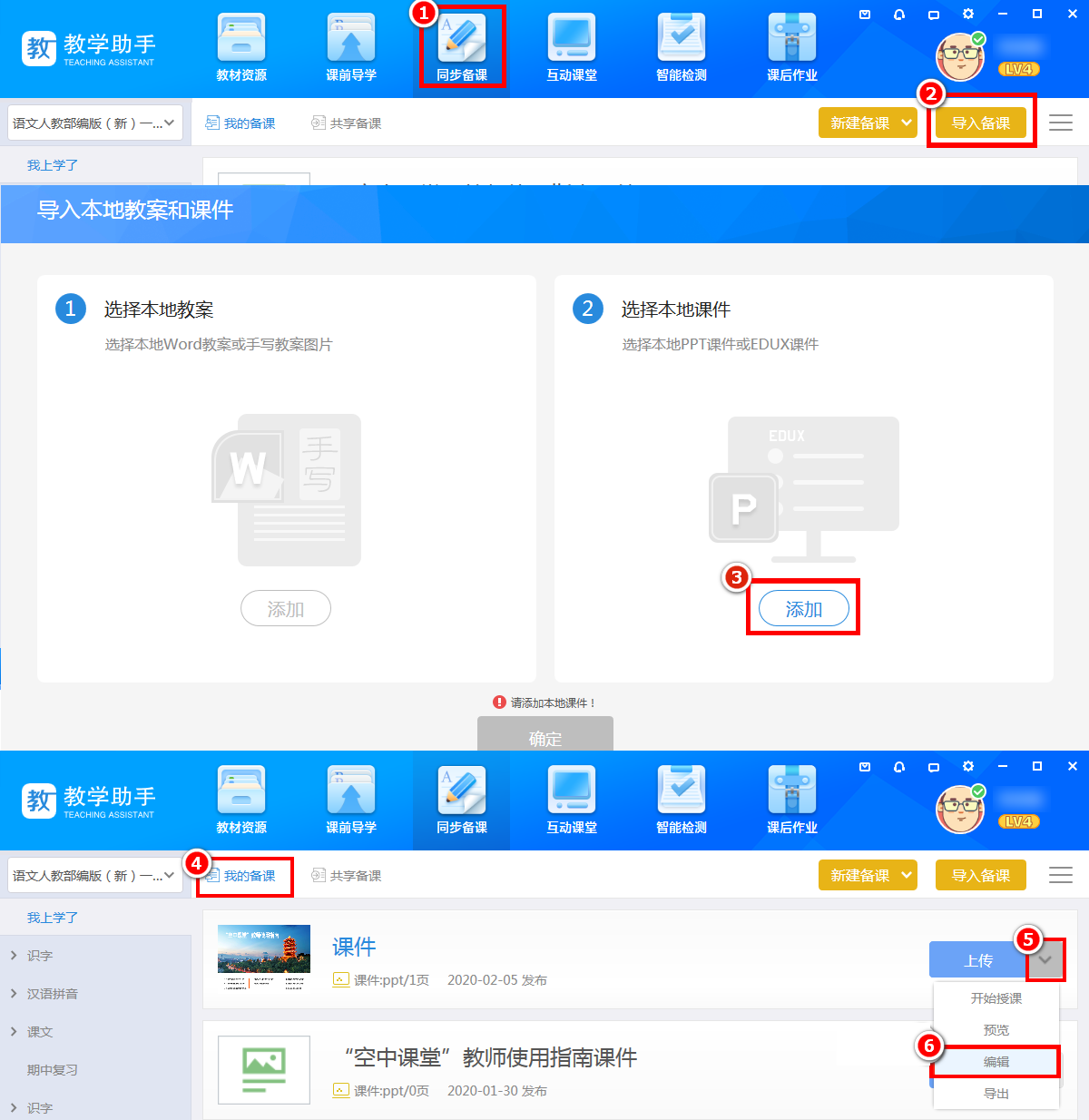Open 教材资源 in the upper window toolbar
1089x1120 pixels.
(241, 48)
